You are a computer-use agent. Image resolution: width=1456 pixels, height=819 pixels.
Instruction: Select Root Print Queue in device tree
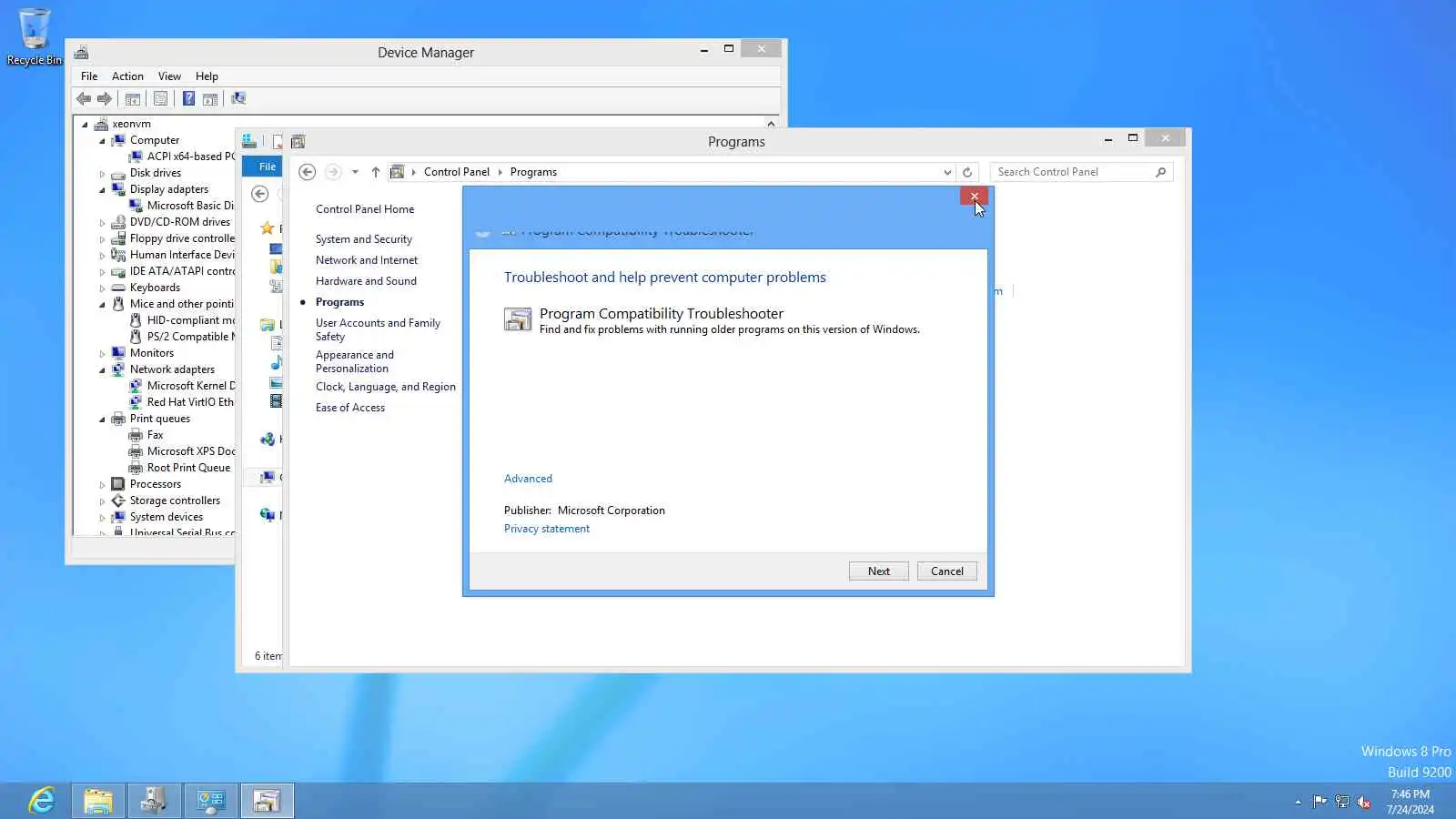188,468
